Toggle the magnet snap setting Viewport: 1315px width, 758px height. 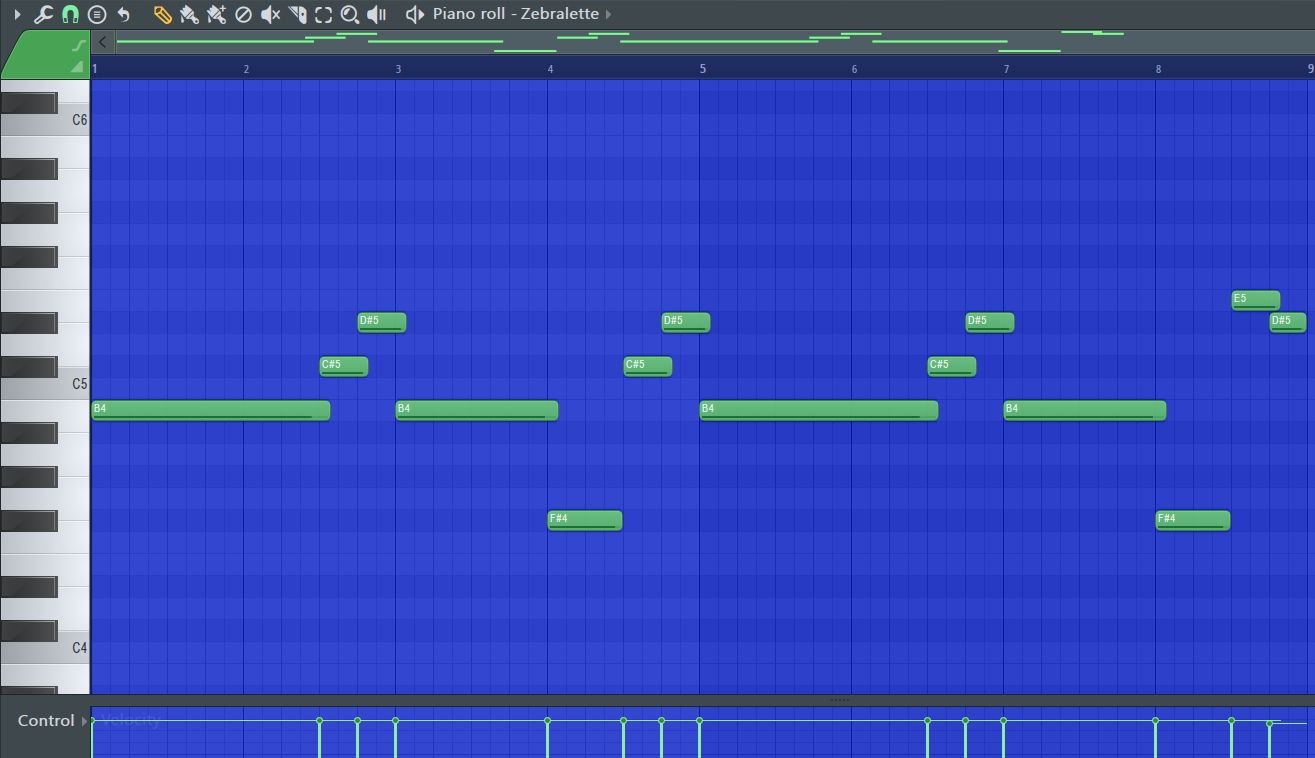70,14
